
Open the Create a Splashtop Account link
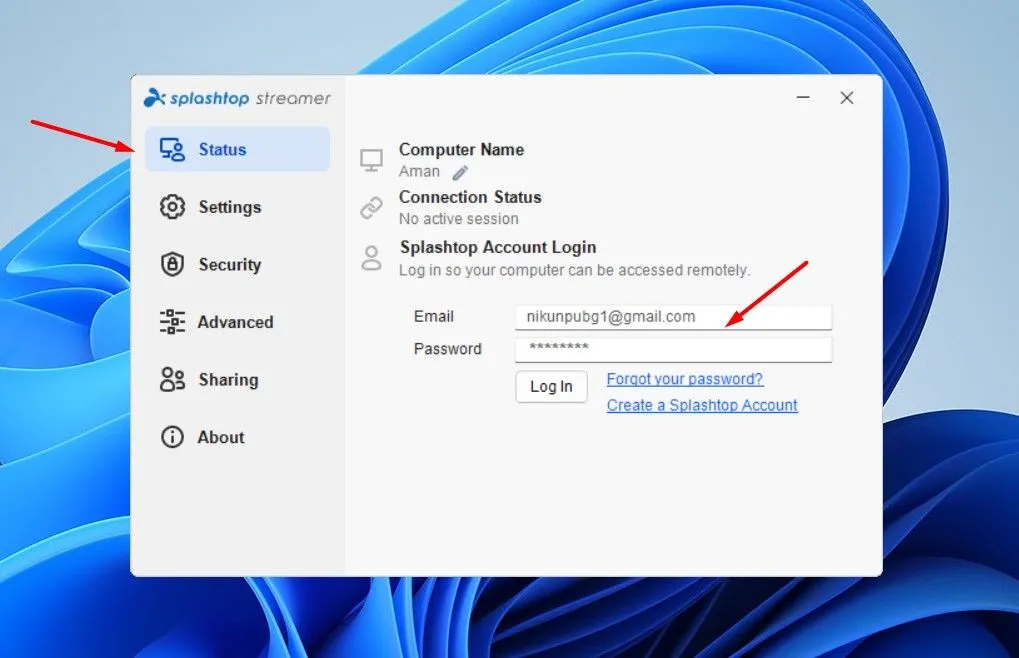coord(702,405)
